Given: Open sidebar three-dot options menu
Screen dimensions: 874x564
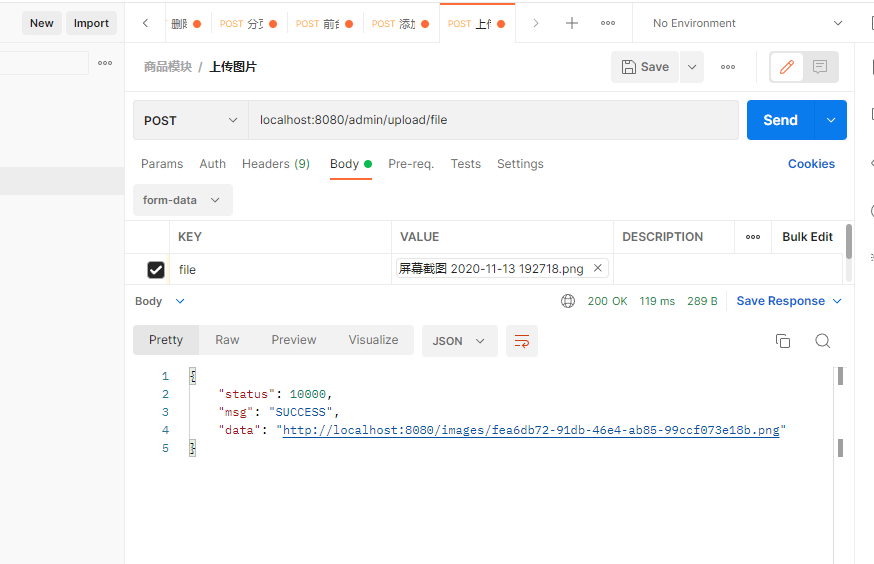Looking at the screenshot, I should point(105,63).
